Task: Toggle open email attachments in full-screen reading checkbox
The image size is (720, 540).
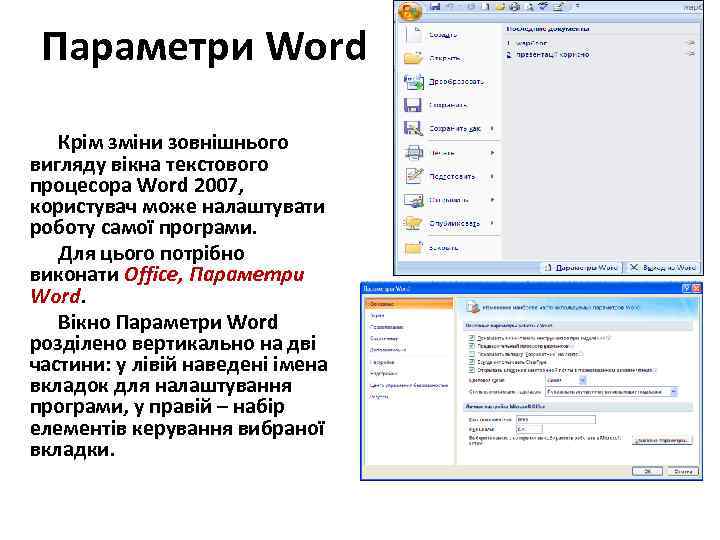Action: (472, 370)
